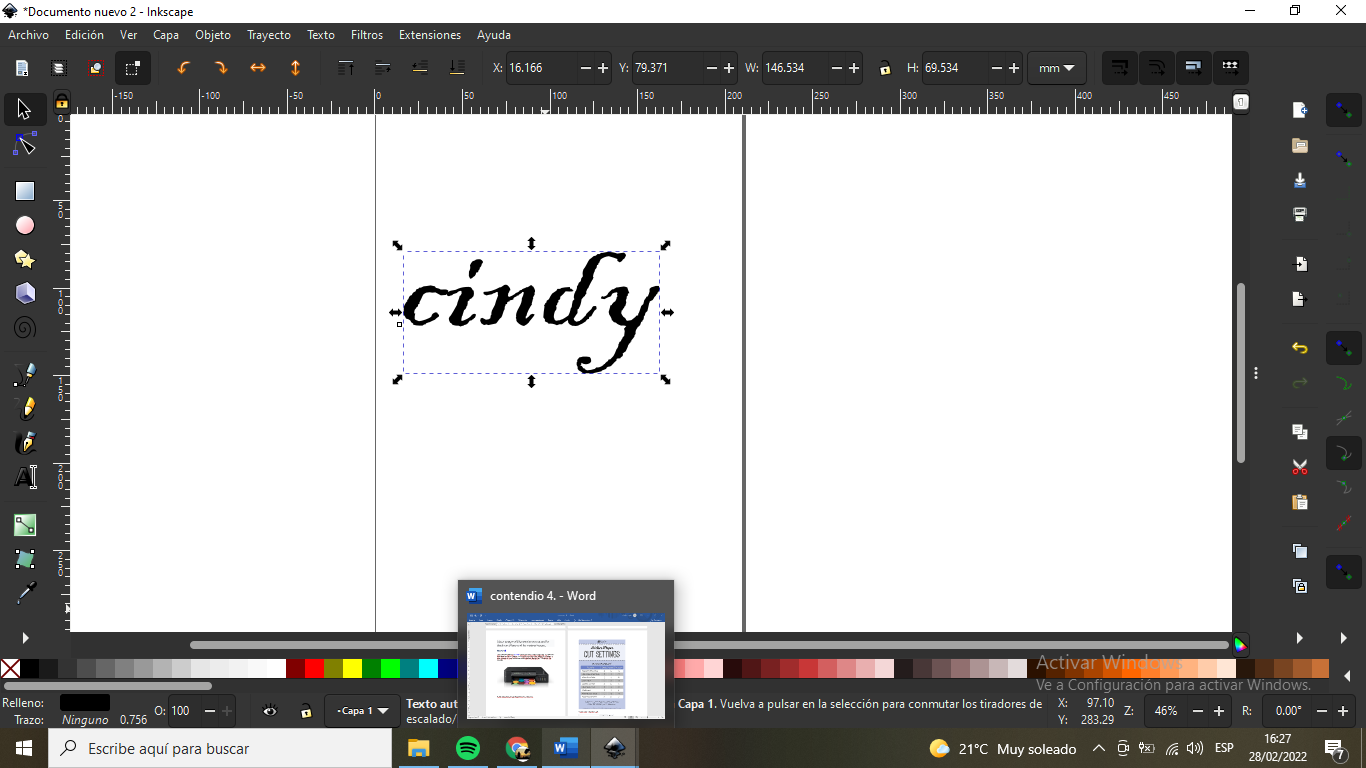Flip selection horizontally in toolbar
This screenshot has width=1366, height=768.
click(258, 68)
